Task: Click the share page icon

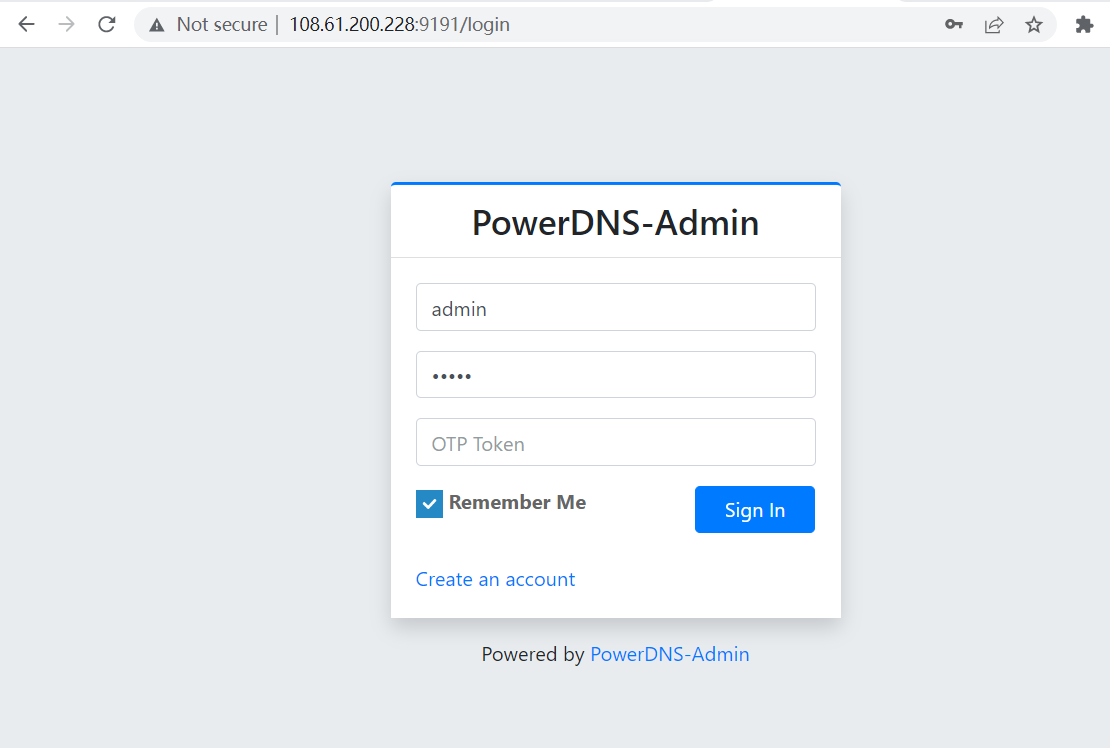Action: point(994,25)
